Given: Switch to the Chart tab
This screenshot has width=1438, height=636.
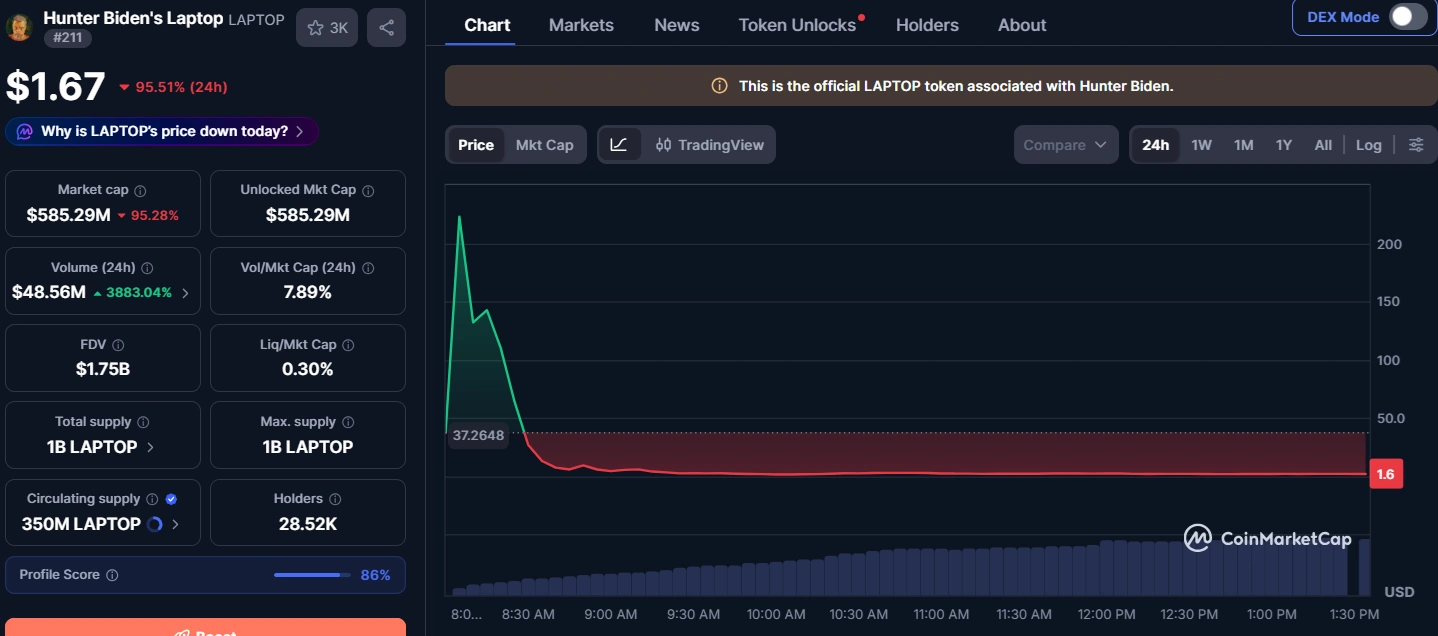Looking at the screenshot, I should coord(487,25).
